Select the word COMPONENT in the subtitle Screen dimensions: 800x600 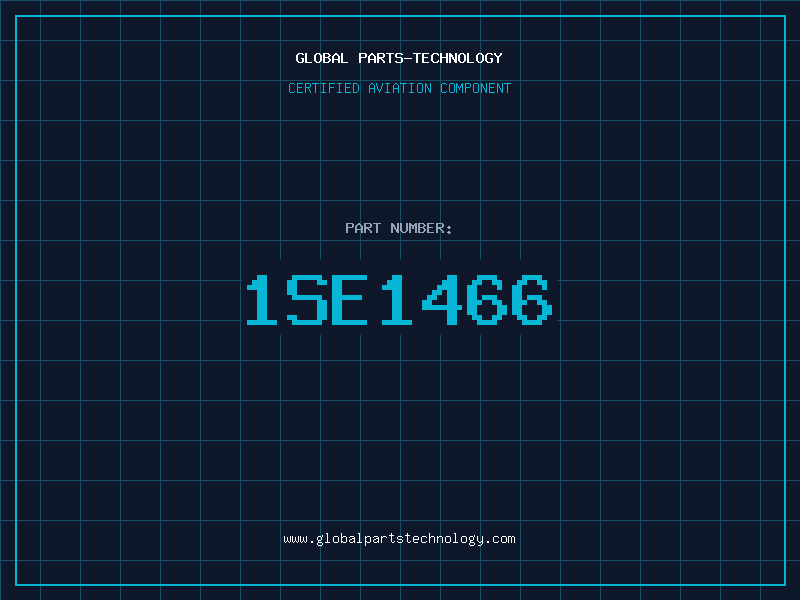(475, 88)
